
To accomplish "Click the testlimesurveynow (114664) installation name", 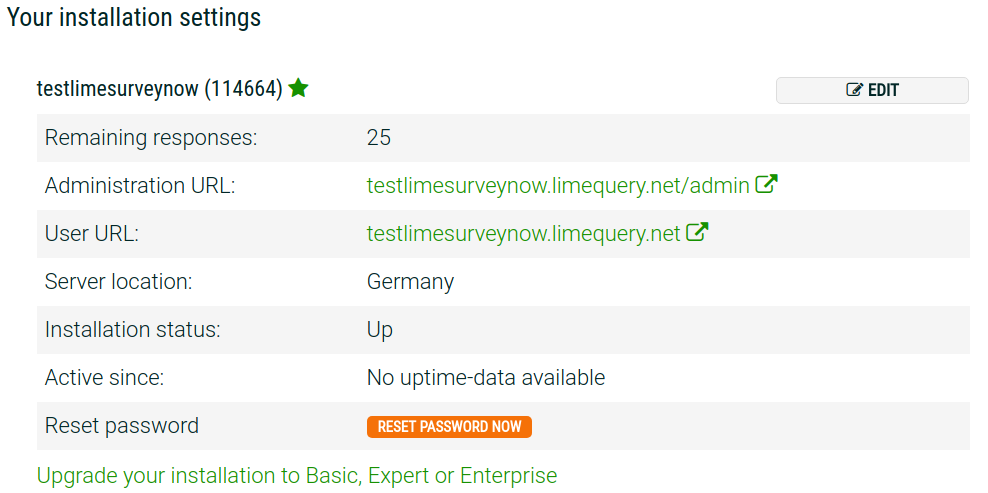I will 159,89.
